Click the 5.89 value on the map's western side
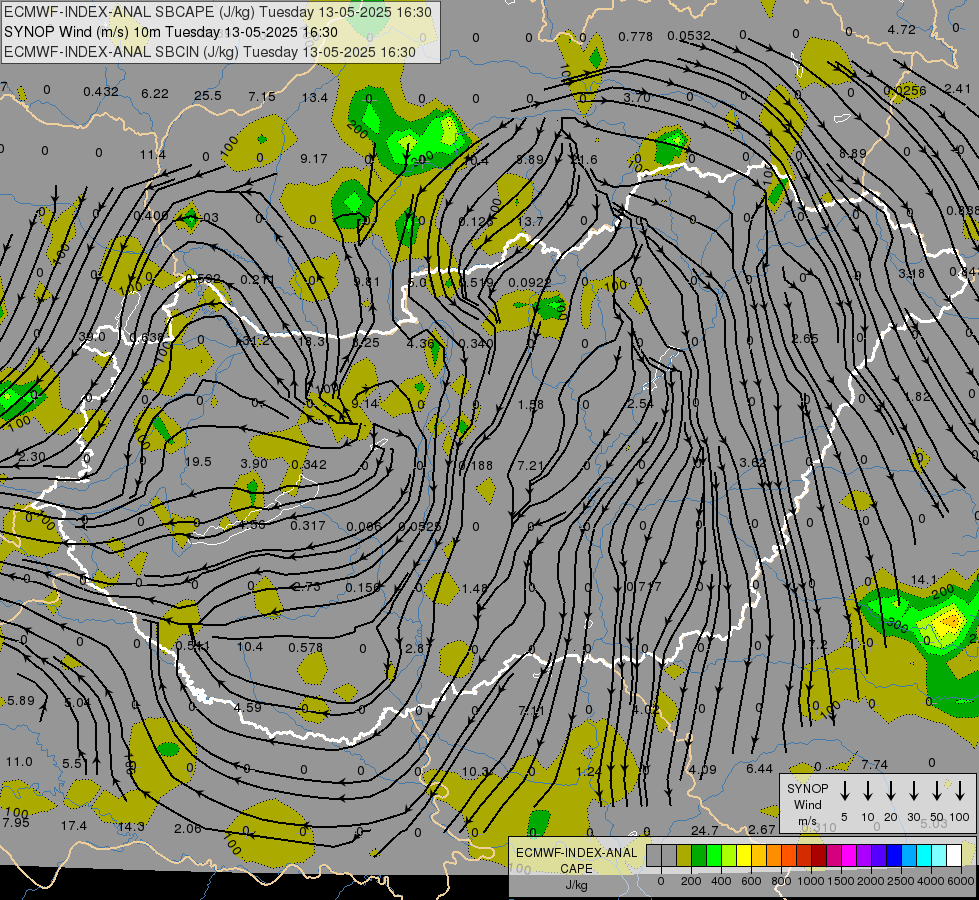 21,700
